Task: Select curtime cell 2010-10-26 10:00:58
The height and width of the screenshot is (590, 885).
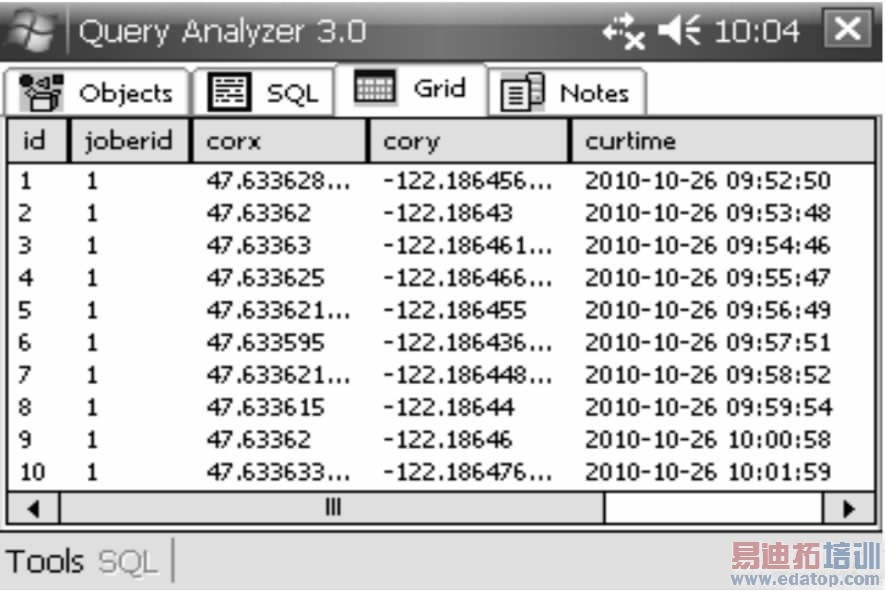Action: pyautogui.click(x=708, y=439)
